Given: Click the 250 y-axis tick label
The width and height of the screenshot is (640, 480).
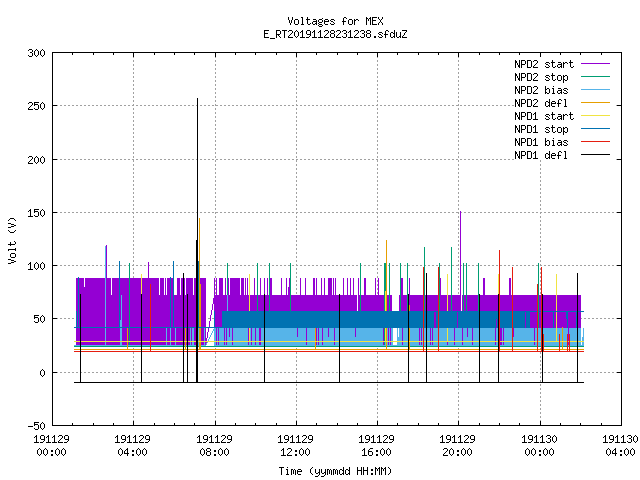Looking at the screenshot, I should coord(36,106).
